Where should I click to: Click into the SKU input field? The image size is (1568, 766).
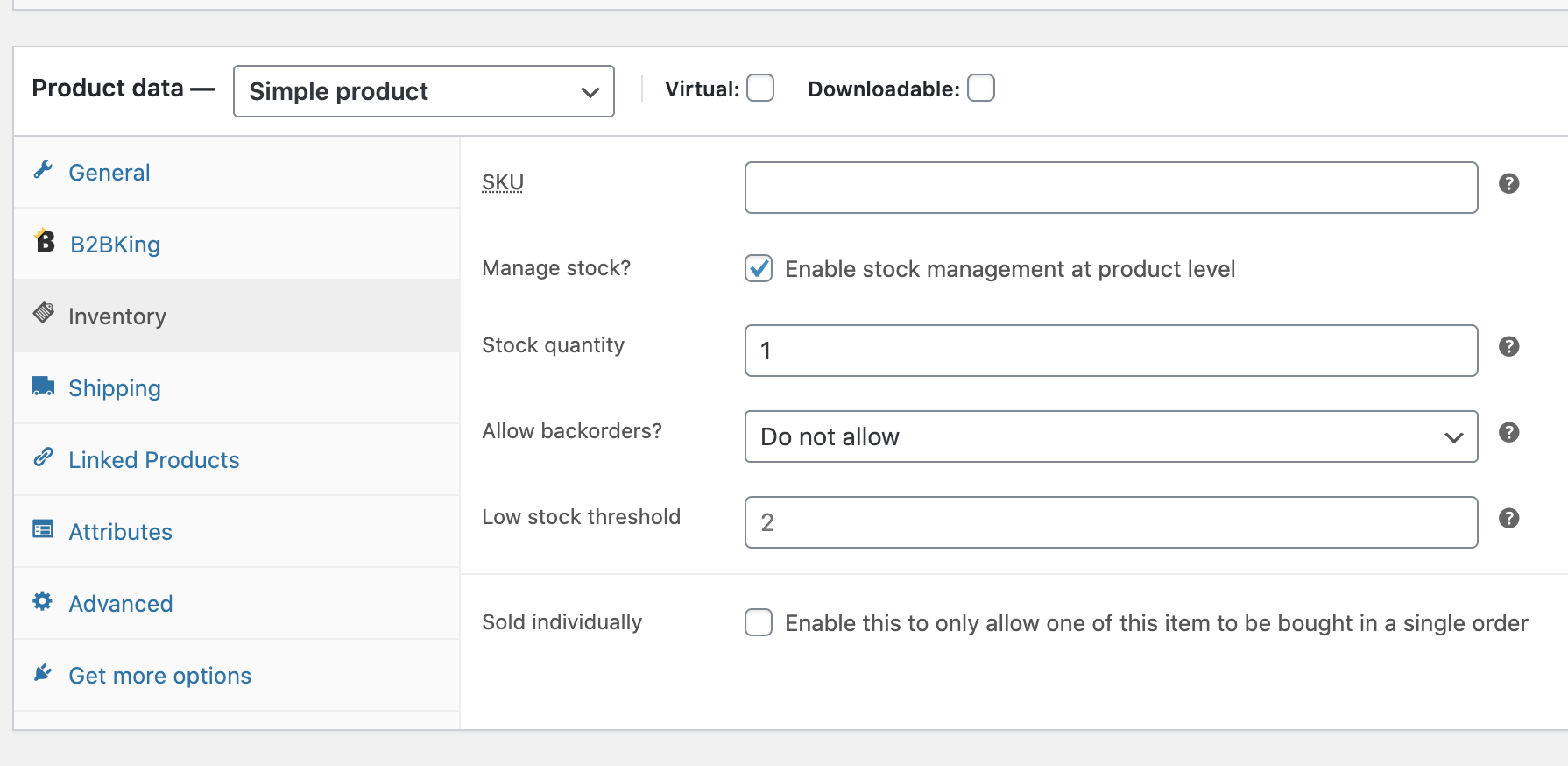(x=1111, y=188)
